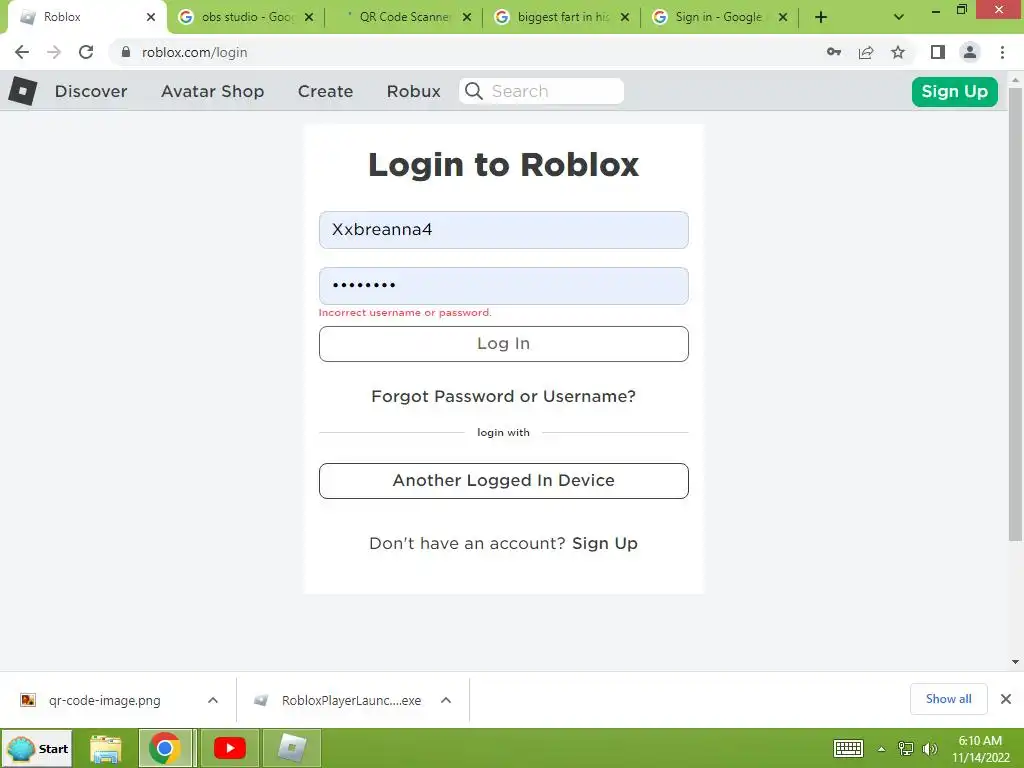Click the taskbar clock showing 6:10 AM
The image size is (1024, 768).
point(980,748)
